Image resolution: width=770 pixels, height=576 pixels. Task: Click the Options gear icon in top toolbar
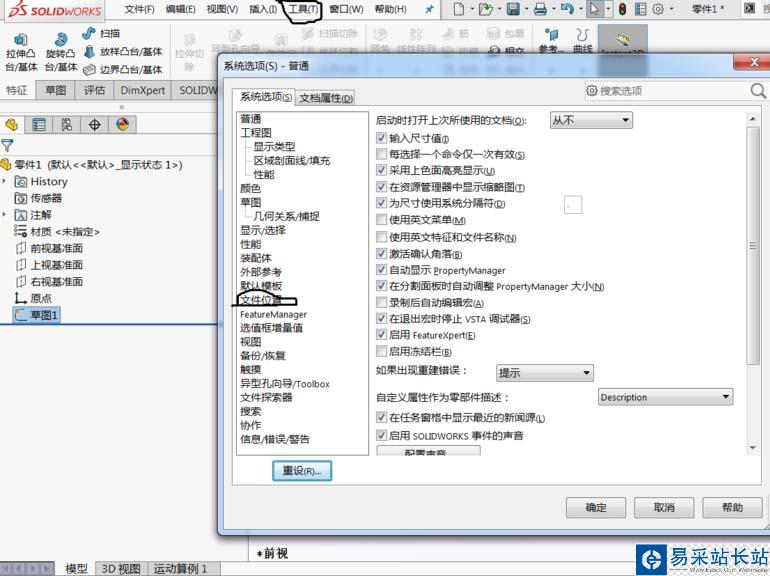(x=658, y=9)
